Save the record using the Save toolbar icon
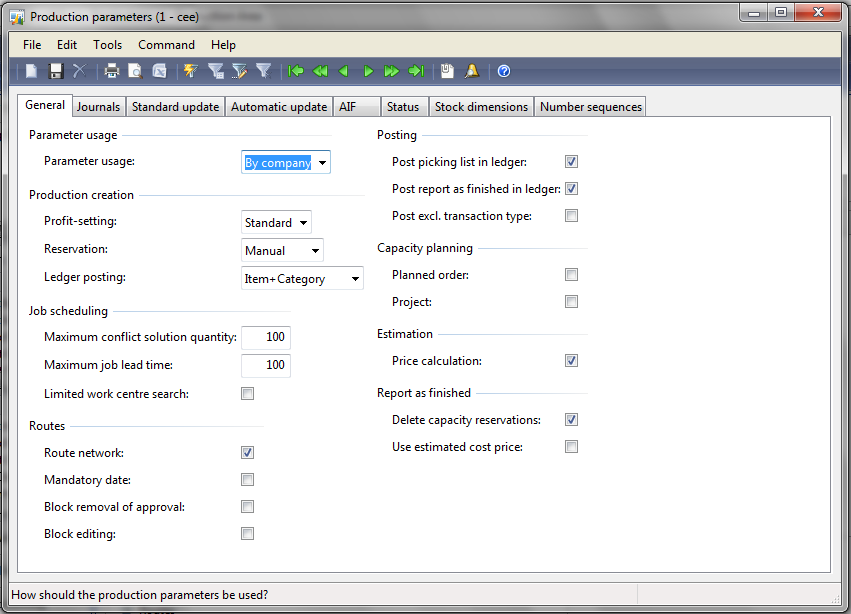Image resolution: width=851 pixels, height=614 pixels. (x=54, y=71)
